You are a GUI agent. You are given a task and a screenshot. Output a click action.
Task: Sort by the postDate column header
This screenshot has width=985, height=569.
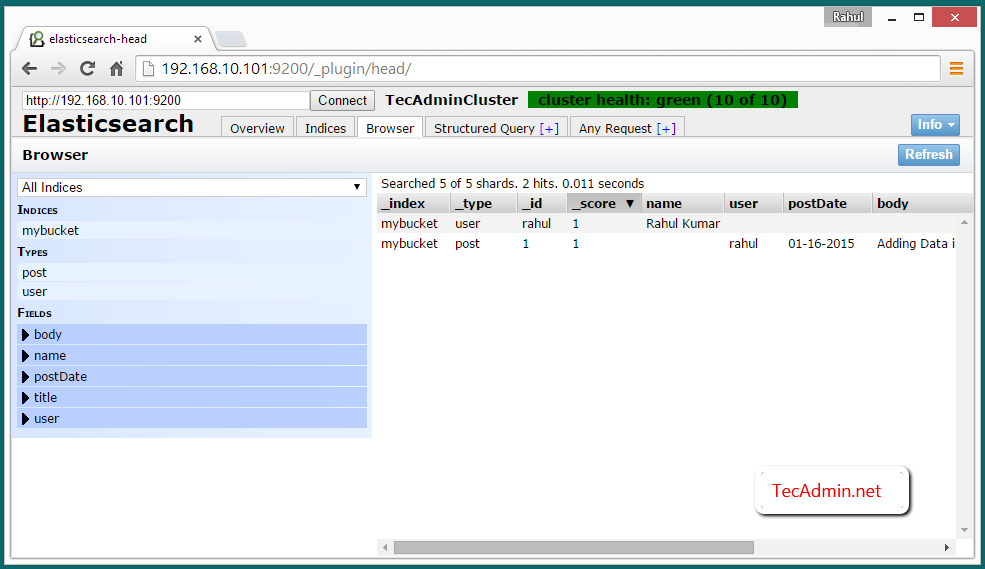click(827, 203)
